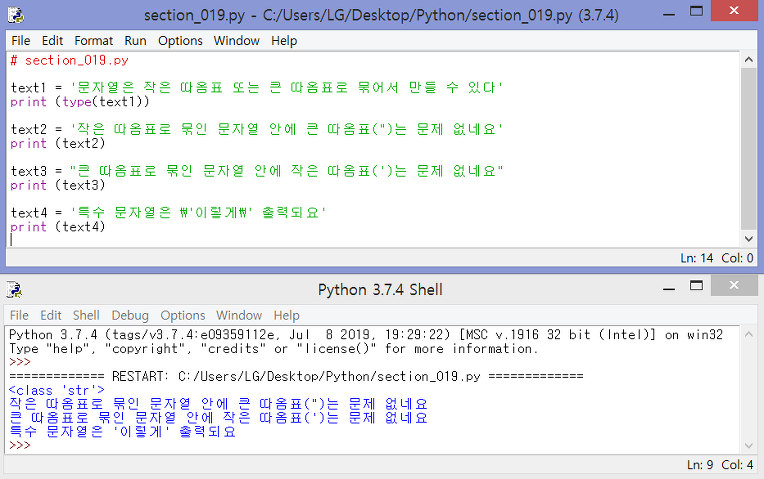
Task: Click the 'print (text3)' line
Action: tap(57, 185)
